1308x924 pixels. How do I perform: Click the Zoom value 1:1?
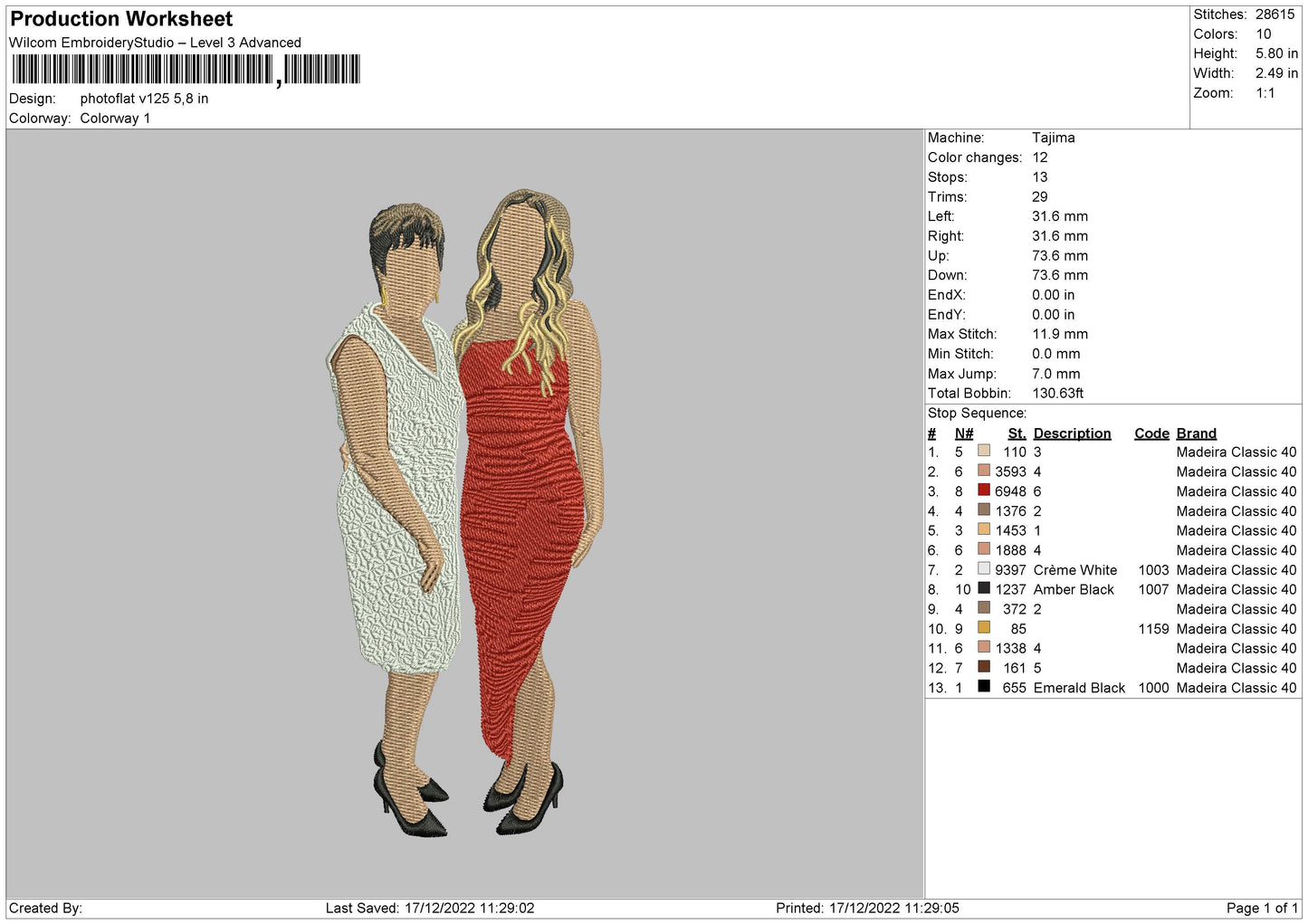point(1265,93)
